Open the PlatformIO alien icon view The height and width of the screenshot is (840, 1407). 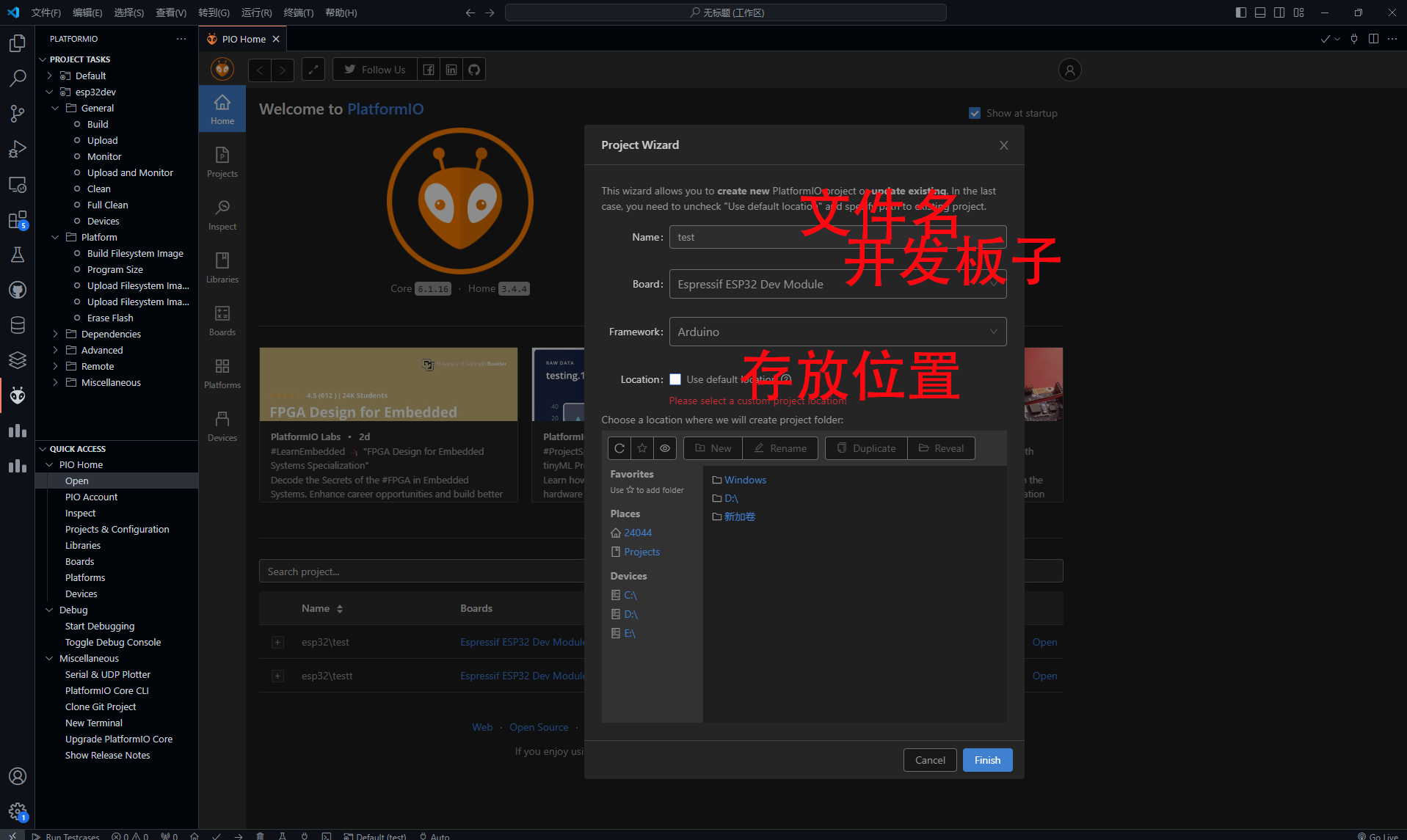[x=18, y=395]
